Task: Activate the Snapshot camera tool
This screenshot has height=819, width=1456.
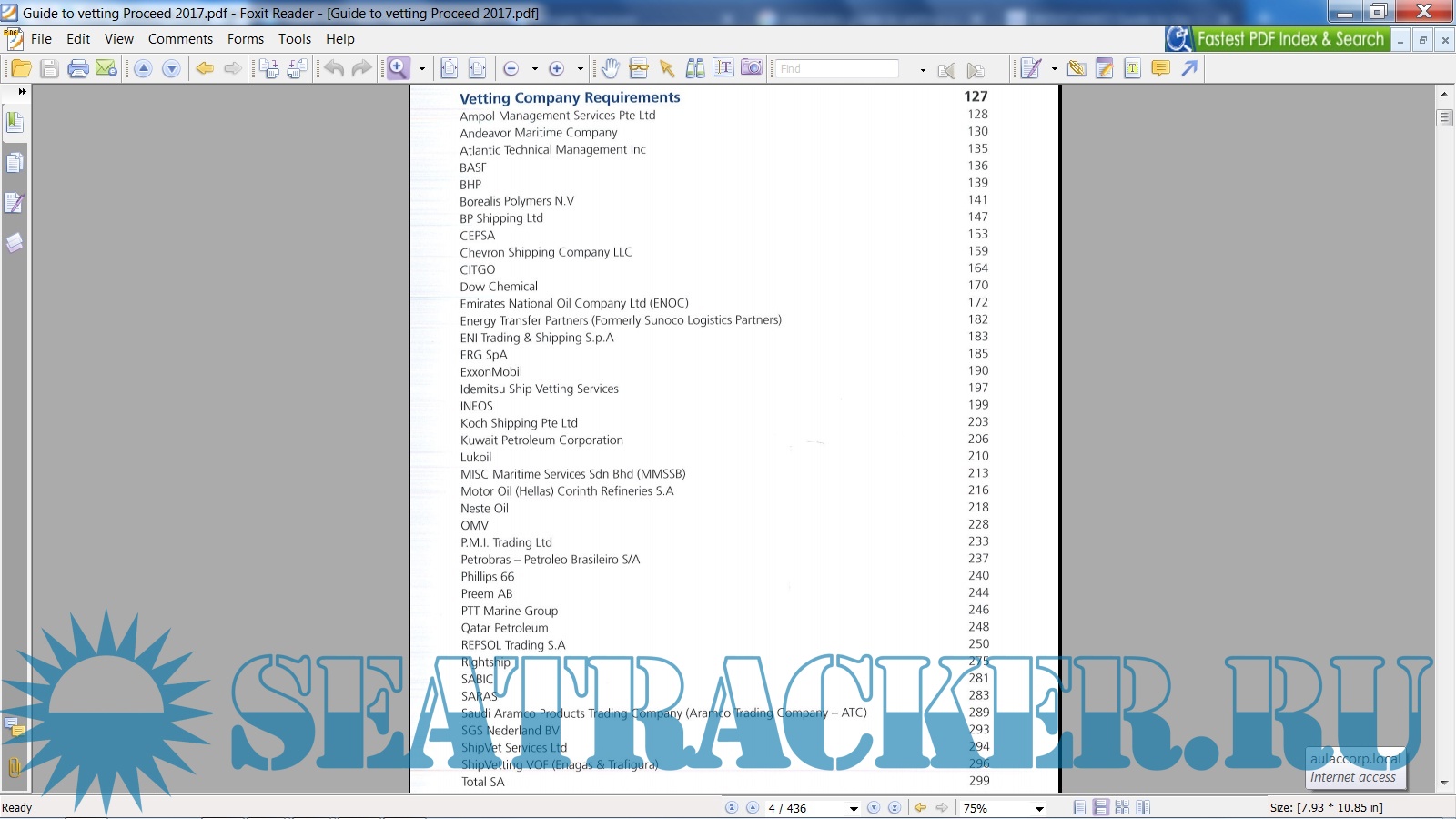Action: 752,68
